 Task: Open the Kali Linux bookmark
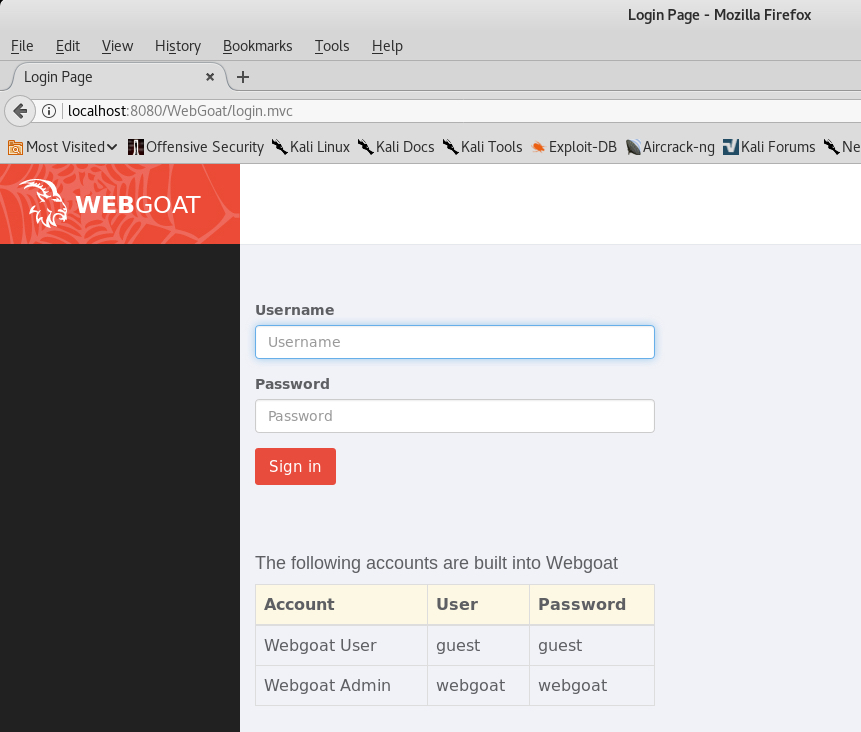tap(311, 147)
